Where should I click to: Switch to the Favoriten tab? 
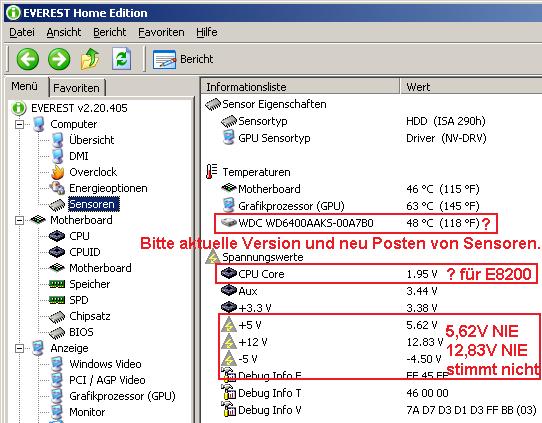coord(76,88)
